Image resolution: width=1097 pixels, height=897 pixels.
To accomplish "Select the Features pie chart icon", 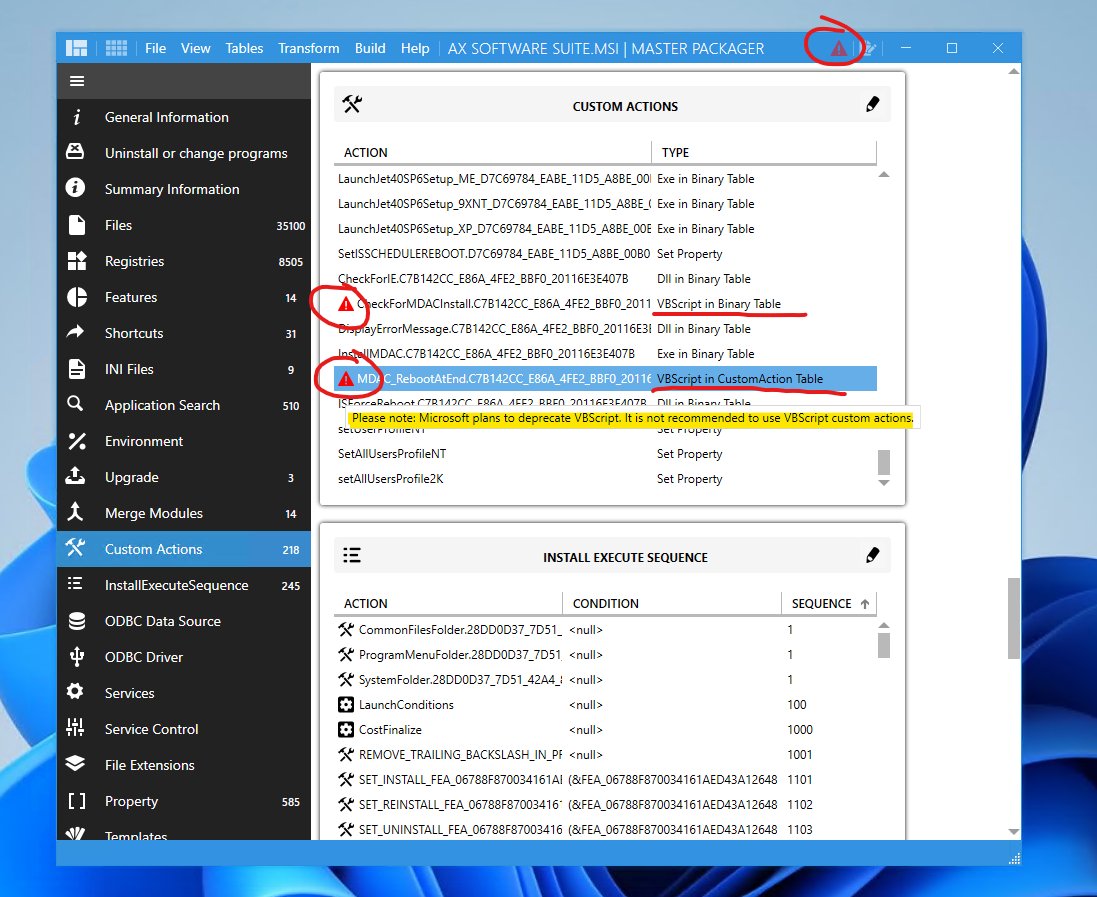I will [76, 297].
